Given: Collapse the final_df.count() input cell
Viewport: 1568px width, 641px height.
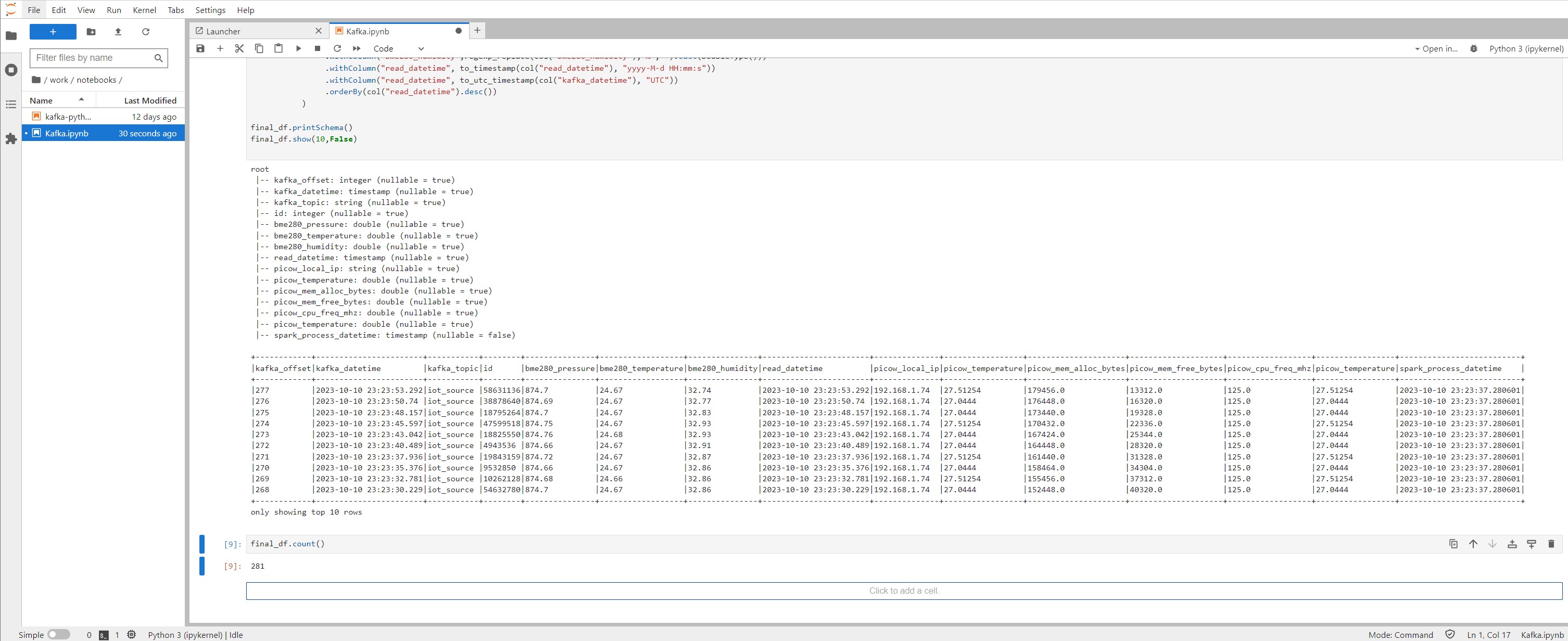Looking at the screenshot, I should (x=202, y=544).
